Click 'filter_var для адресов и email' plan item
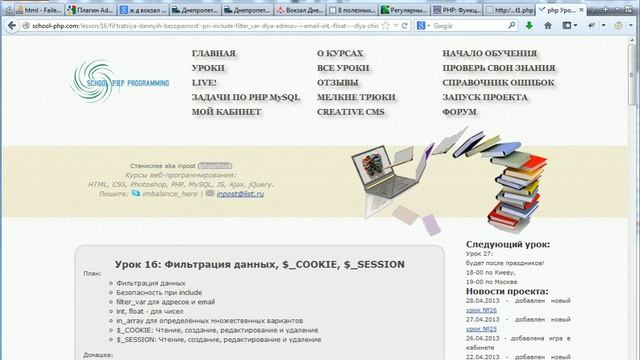The width and height of the screenshot is (640, 360). (x=165, y=302)
